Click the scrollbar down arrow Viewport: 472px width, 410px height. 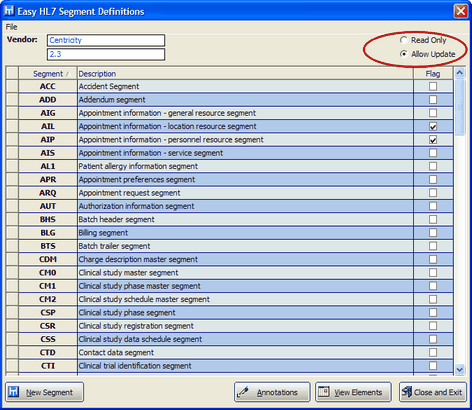pyautogui.click(x=460, y=369)
